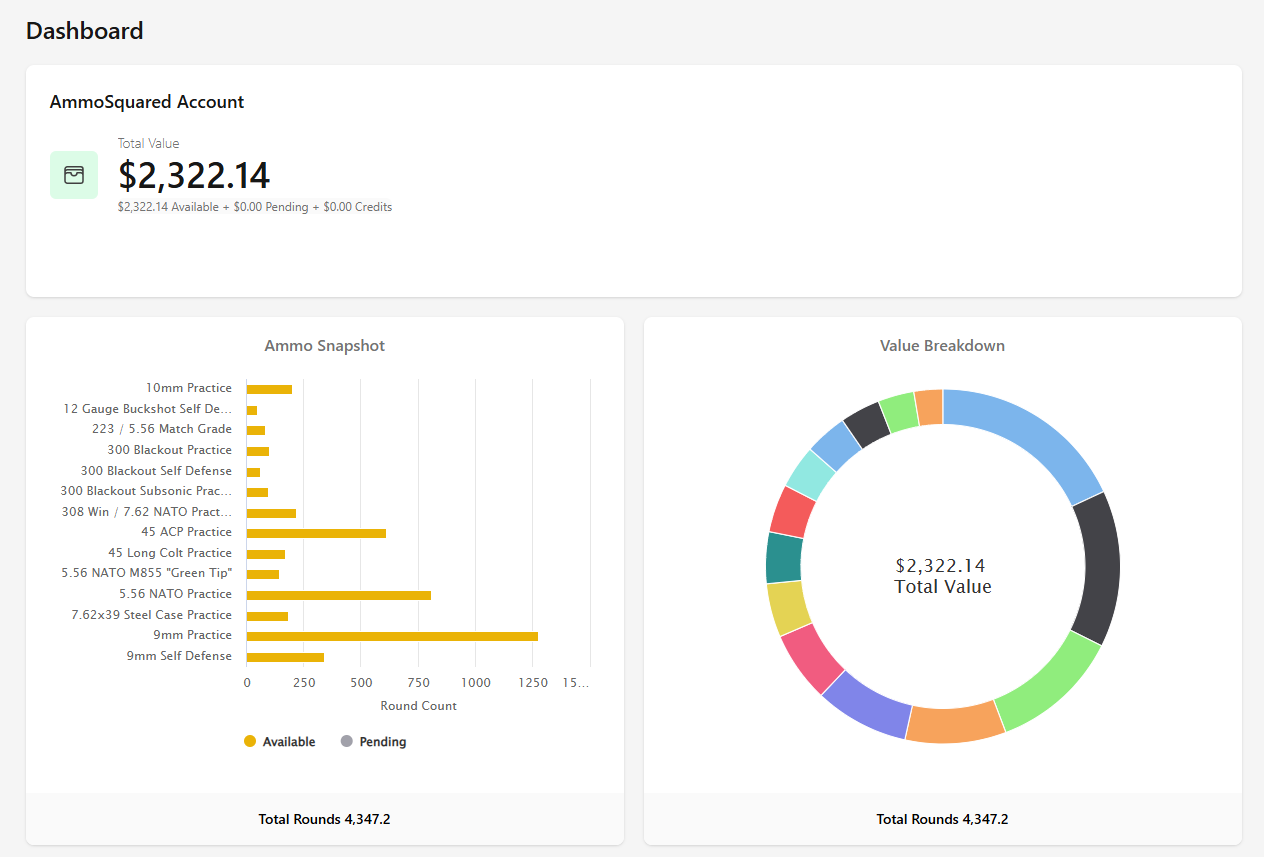Click the yellow donut chart segment

click(x=788, y=607)
